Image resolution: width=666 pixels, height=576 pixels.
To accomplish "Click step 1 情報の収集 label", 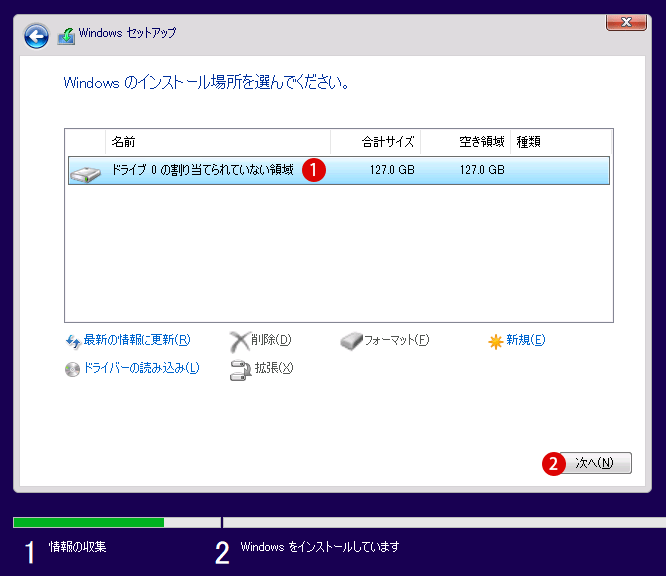I will click(x=77, y=547).
